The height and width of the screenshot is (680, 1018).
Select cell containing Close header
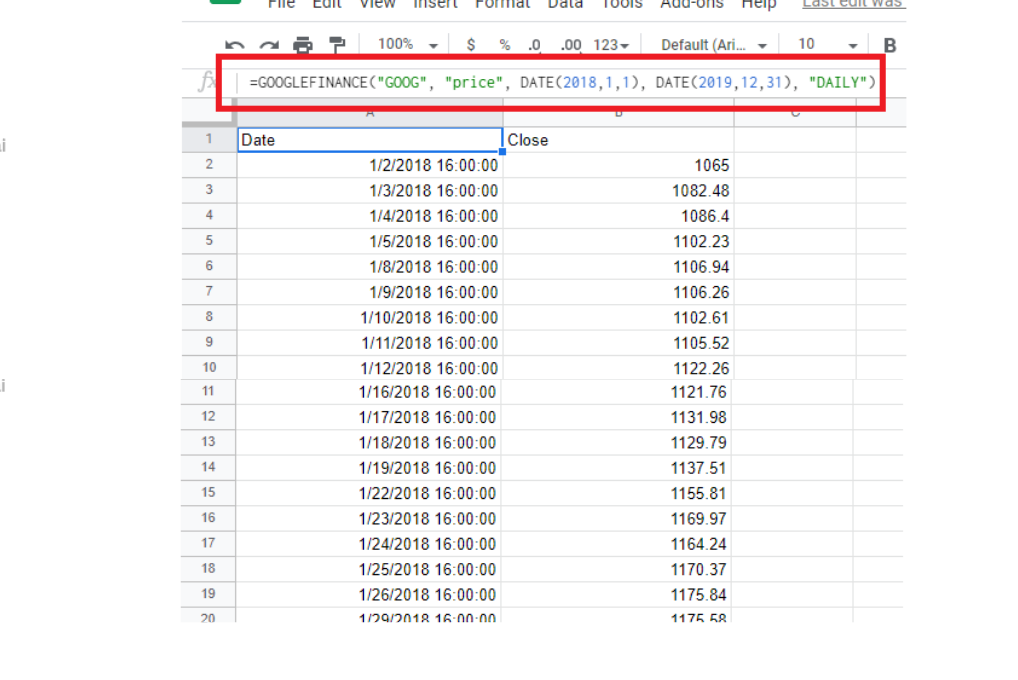click(x=617, y=140)
